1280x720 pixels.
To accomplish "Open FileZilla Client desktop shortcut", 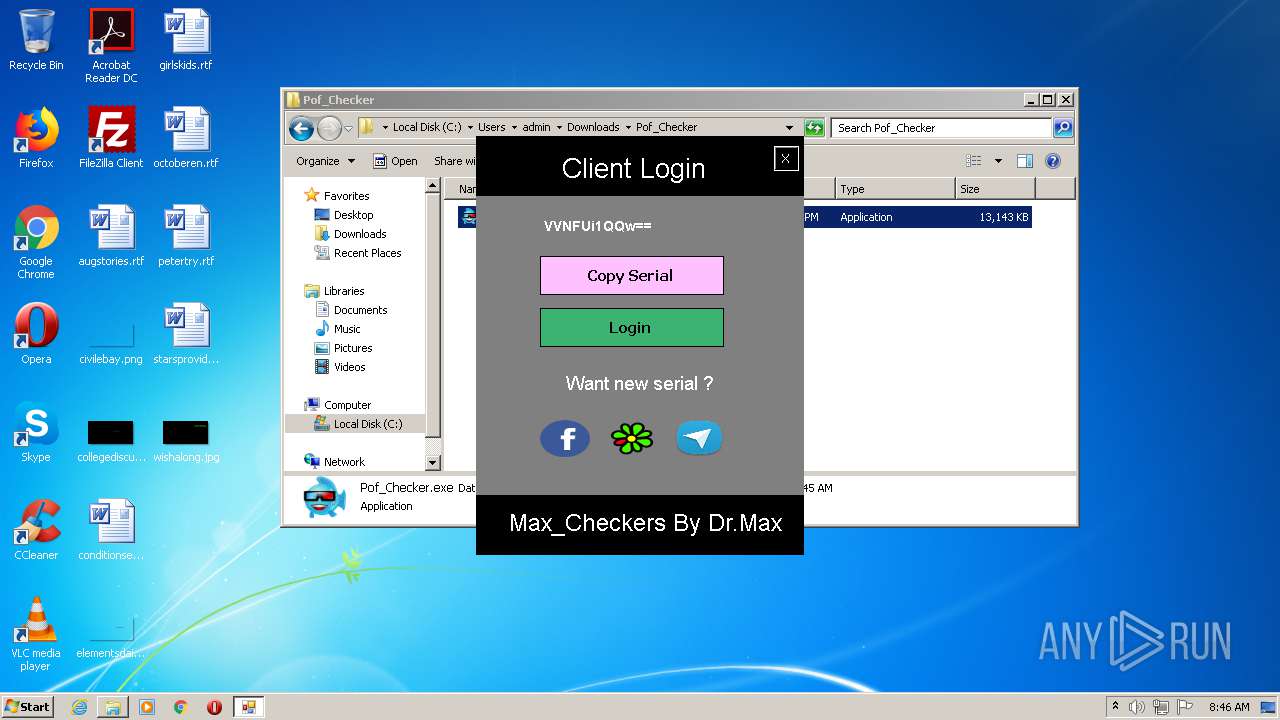I will (111, 138).
